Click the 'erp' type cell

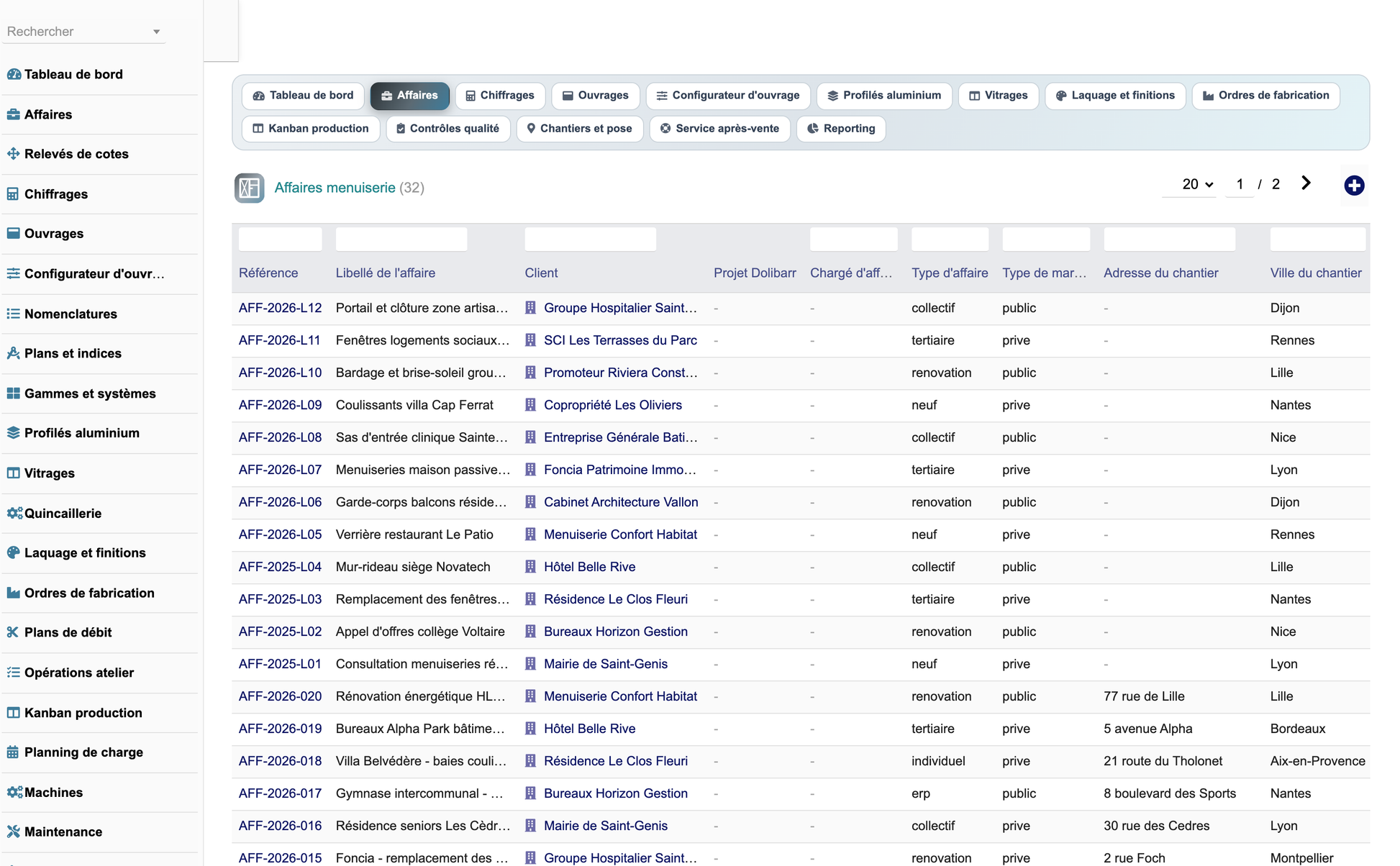pyautogui.click(x=921, y=793)
